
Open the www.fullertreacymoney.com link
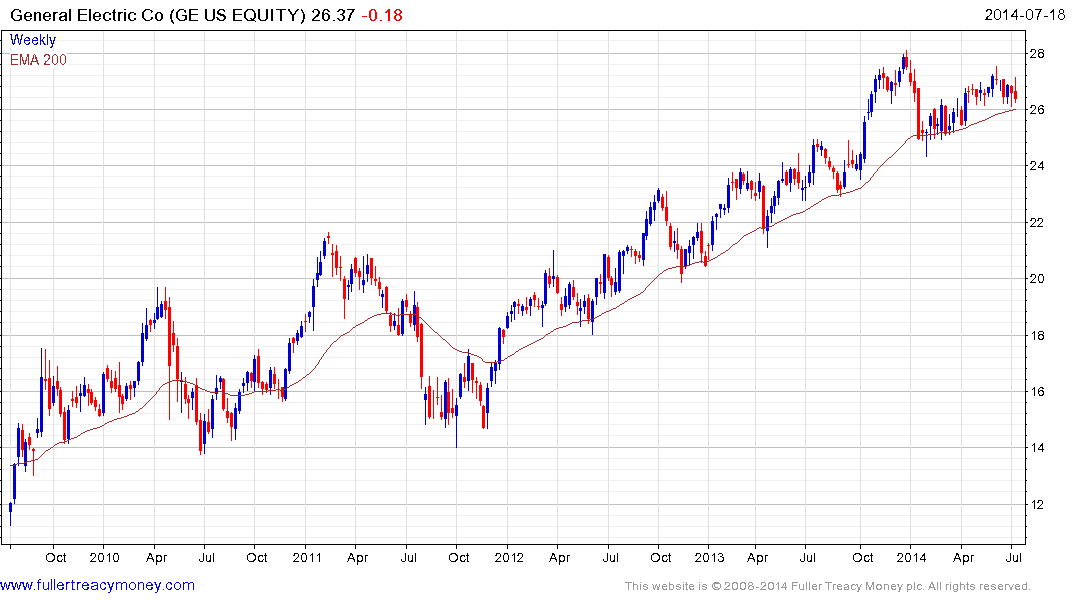[x=97, y=585]
